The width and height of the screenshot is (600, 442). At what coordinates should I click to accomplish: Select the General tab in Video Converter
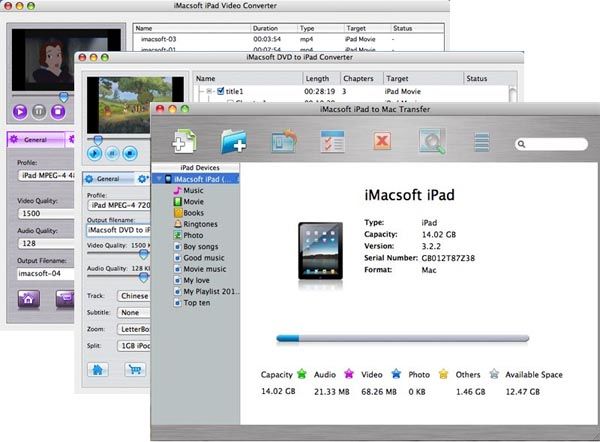click(x=37, y=140)
